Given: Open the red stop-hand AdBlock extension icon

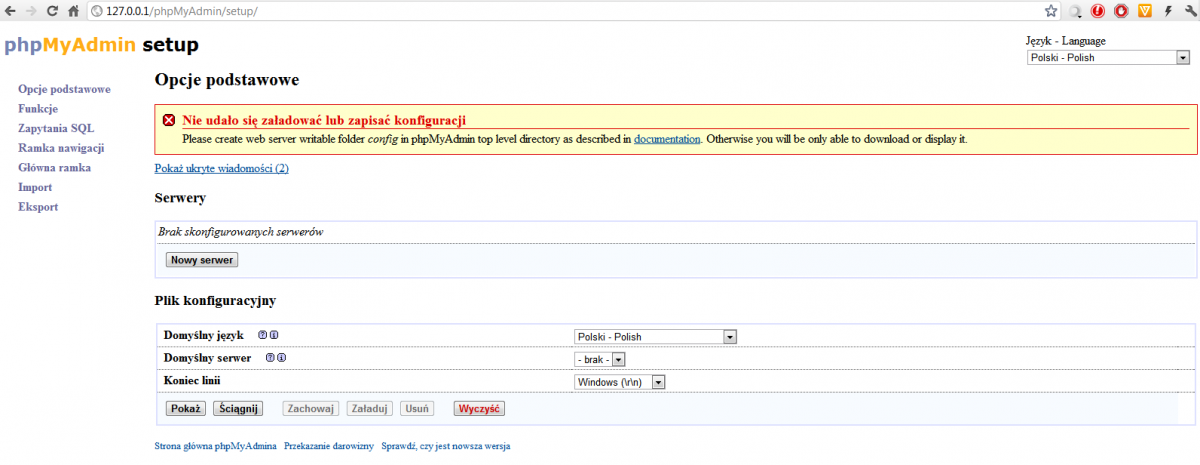Looking at the screenshot, I should pos(1122,11).
